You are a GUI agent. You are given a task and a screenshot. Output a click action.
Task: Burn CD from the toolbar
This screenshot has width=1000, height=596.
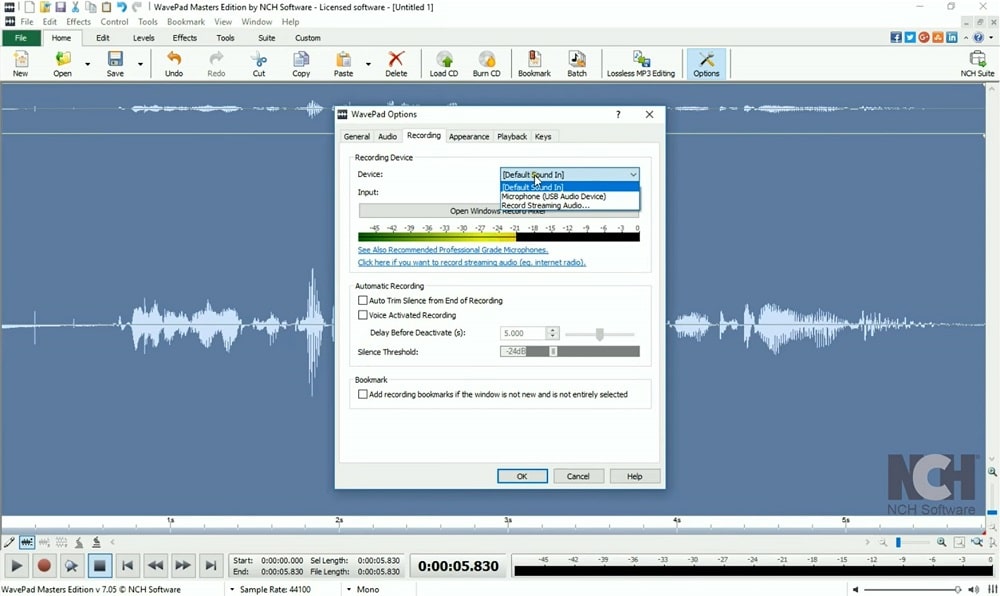click(487, 64)
